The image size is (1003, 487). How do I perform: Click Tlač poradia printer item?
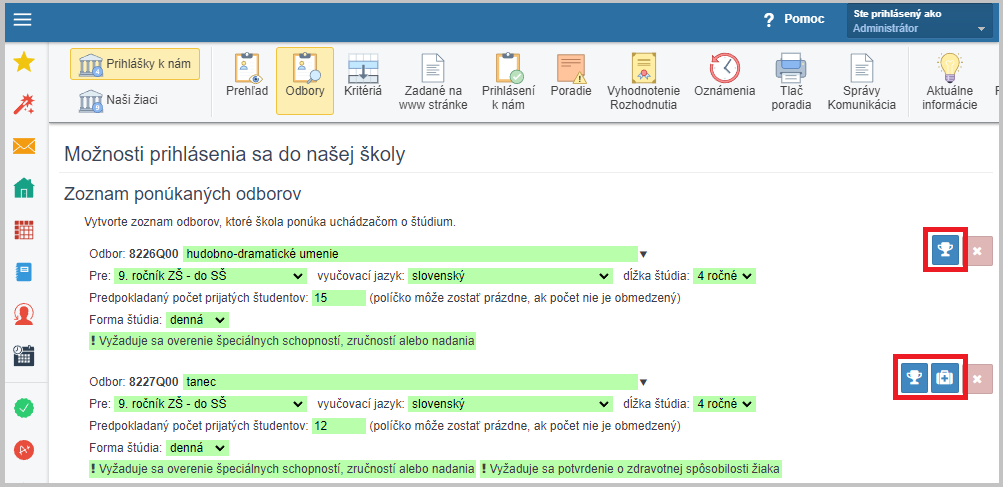[791, 81]
